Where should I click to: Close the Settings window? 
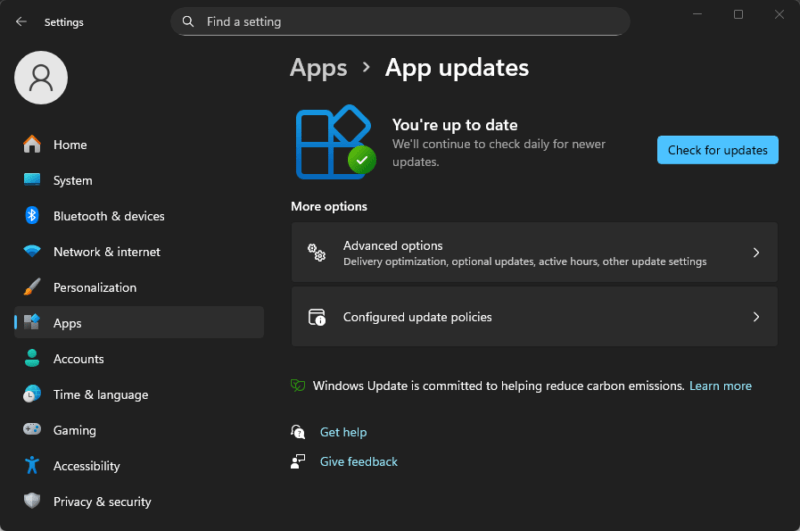779,14
